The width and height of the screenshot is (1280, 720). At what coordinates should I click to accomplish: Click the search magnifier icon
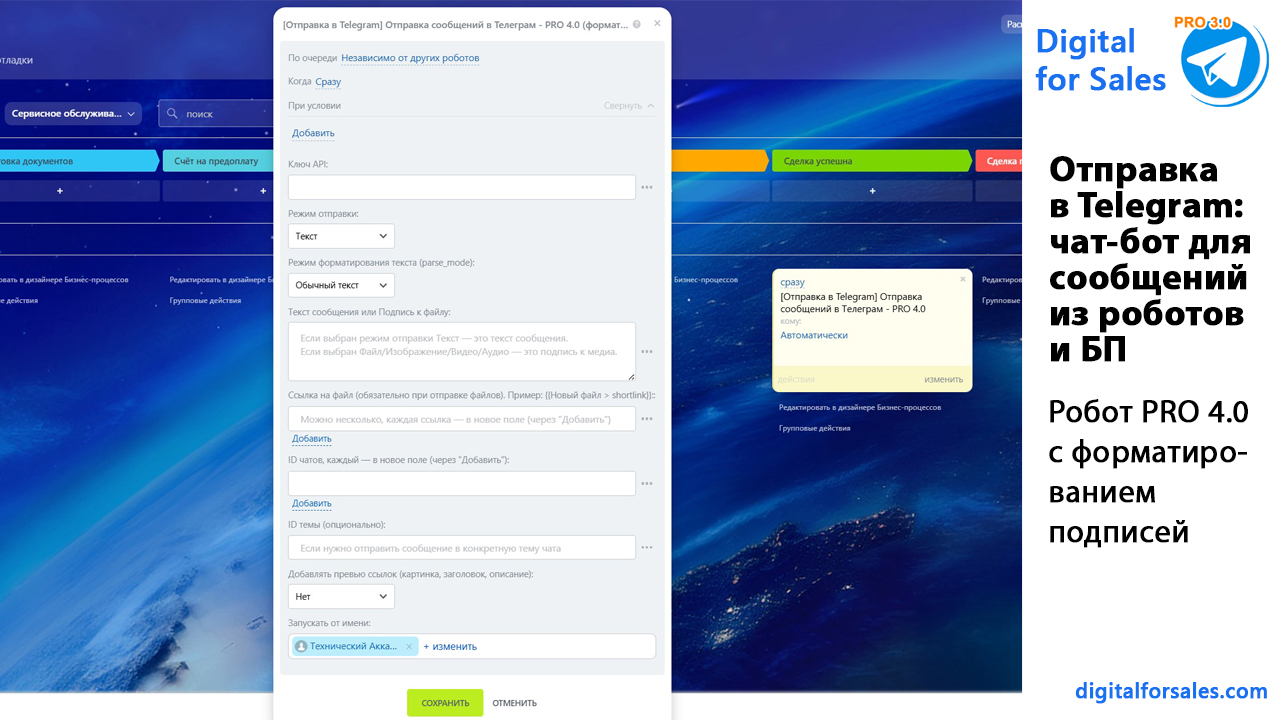(173, 114)
